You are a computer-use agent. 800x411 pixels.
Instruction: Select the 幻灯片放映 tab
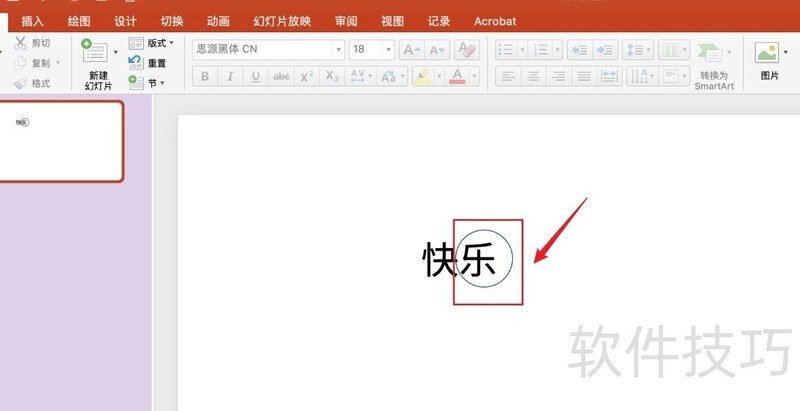pos(282,21)
